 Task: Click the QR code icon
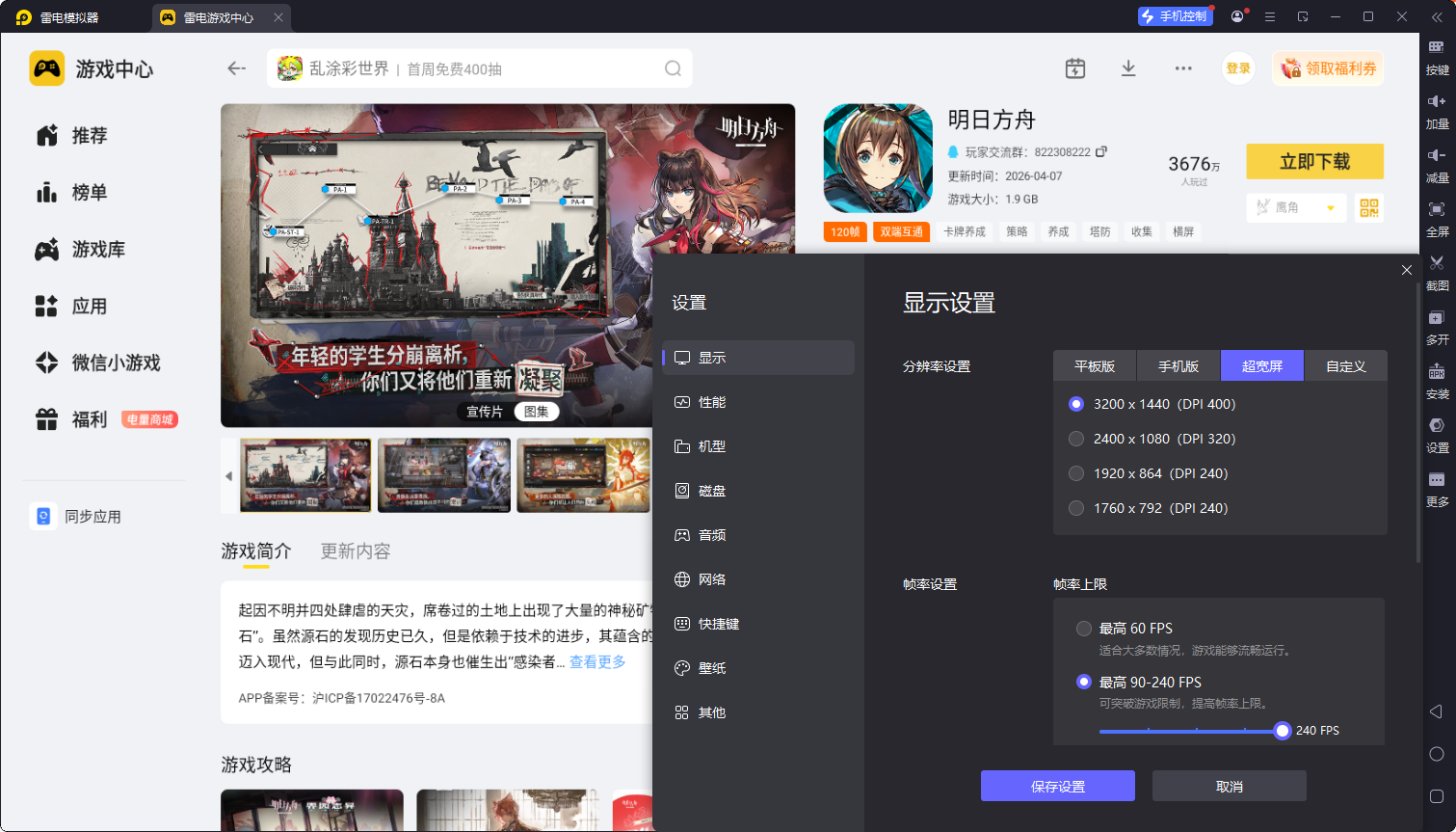[x=1368, y=207]
